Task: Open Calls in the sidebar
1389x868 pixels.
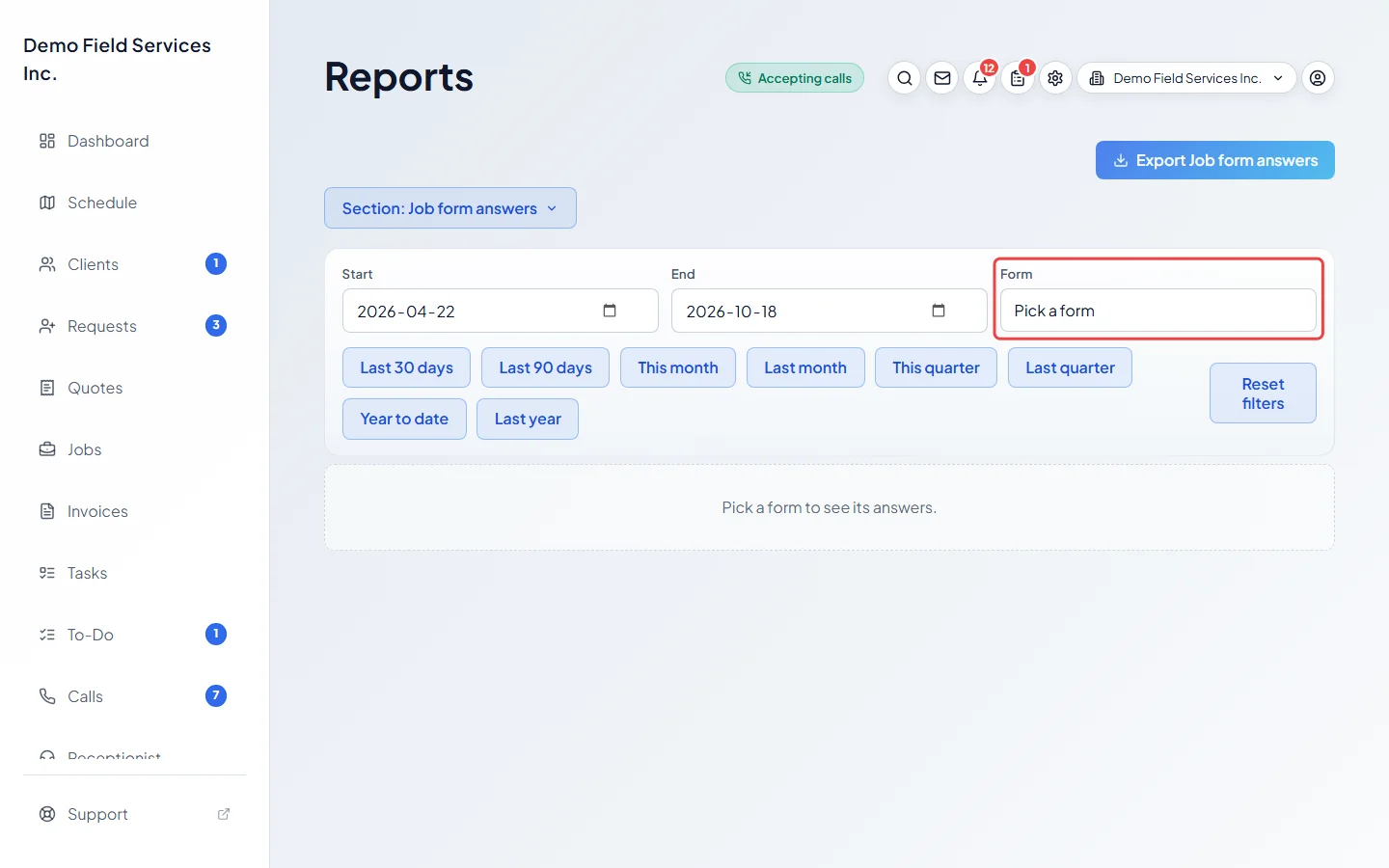Action: coord(135,696)
